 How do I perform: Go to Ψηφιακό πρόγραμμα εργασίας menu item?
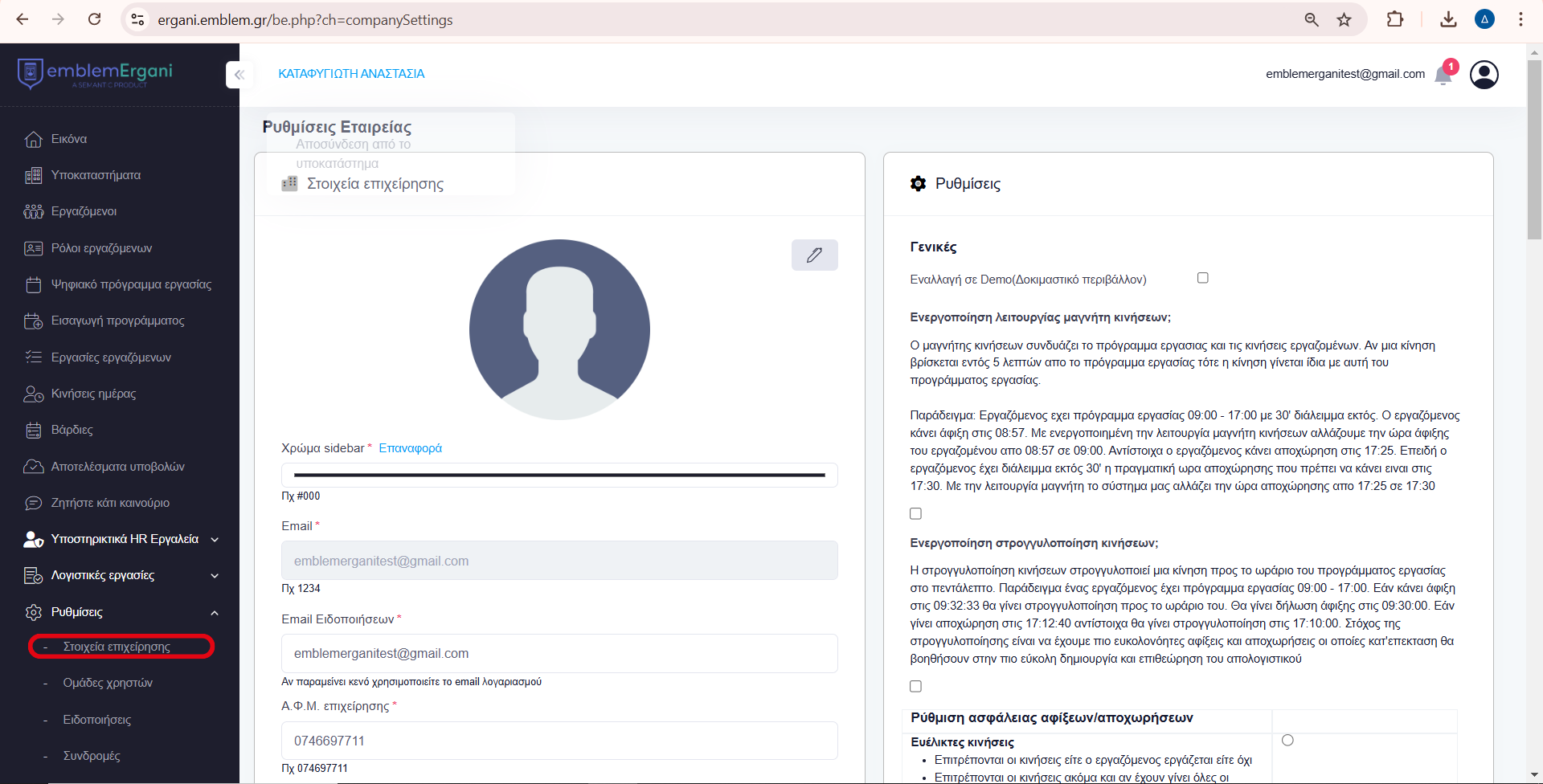[x=131, y=284]
